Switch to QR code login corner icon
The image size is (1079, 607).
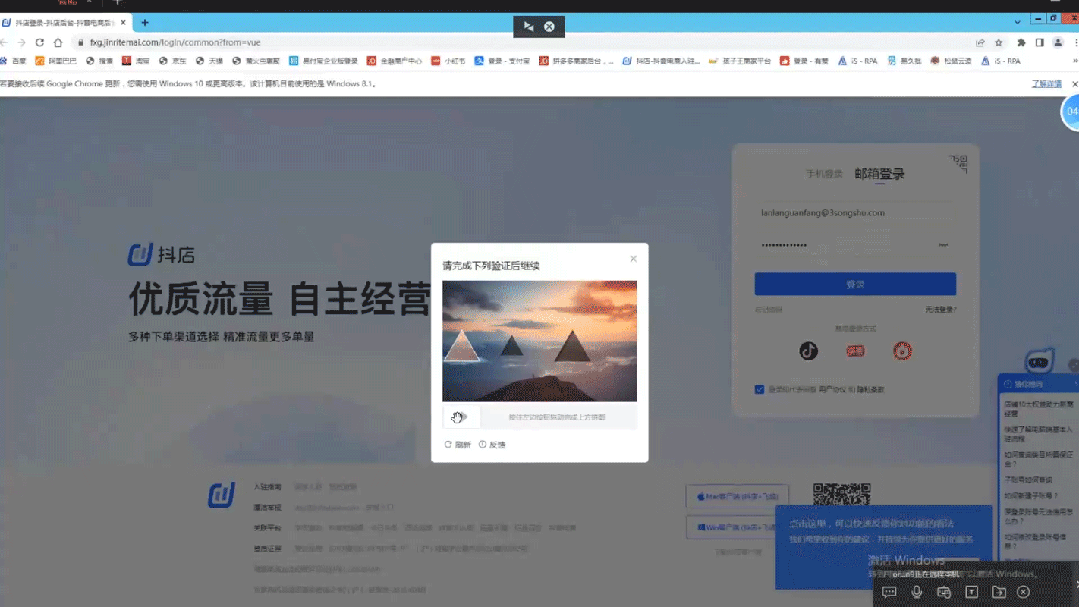pyautogui.click(x=960, y=162)
